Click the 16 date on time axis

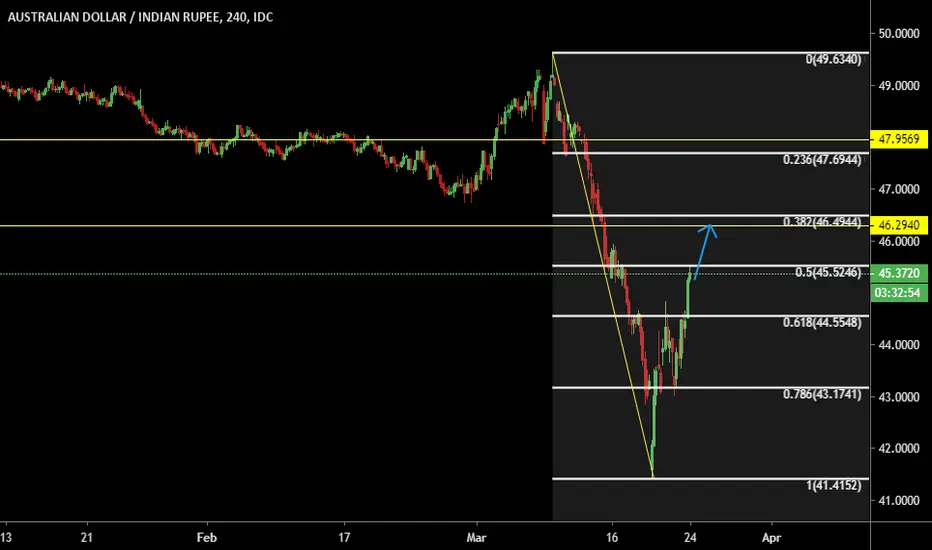[612, 538]
